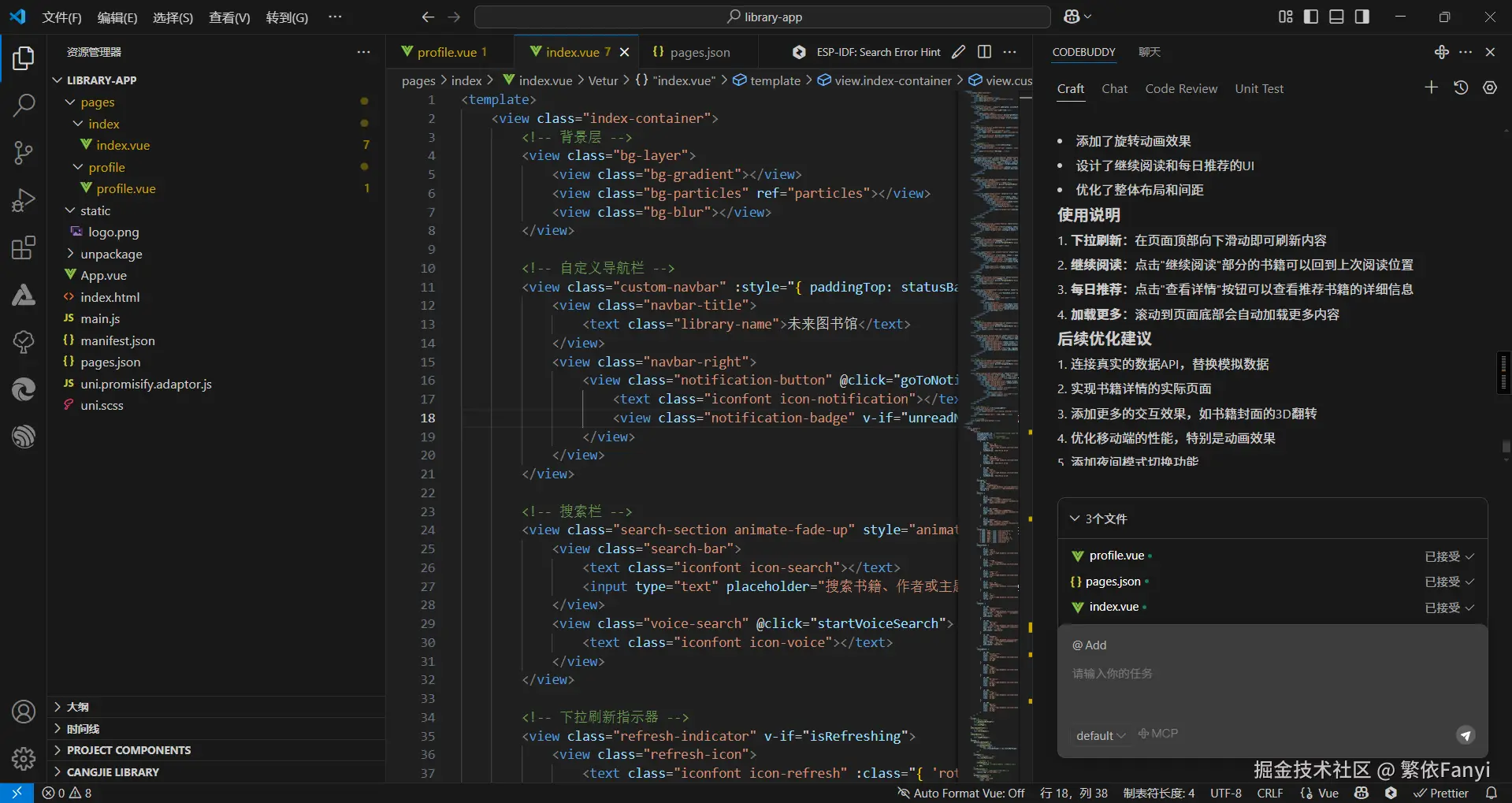The height and width of the screenshot is (803, 1512).
Task: Open editor More Actions ellipsis
Action: (x=1009, y=52)
